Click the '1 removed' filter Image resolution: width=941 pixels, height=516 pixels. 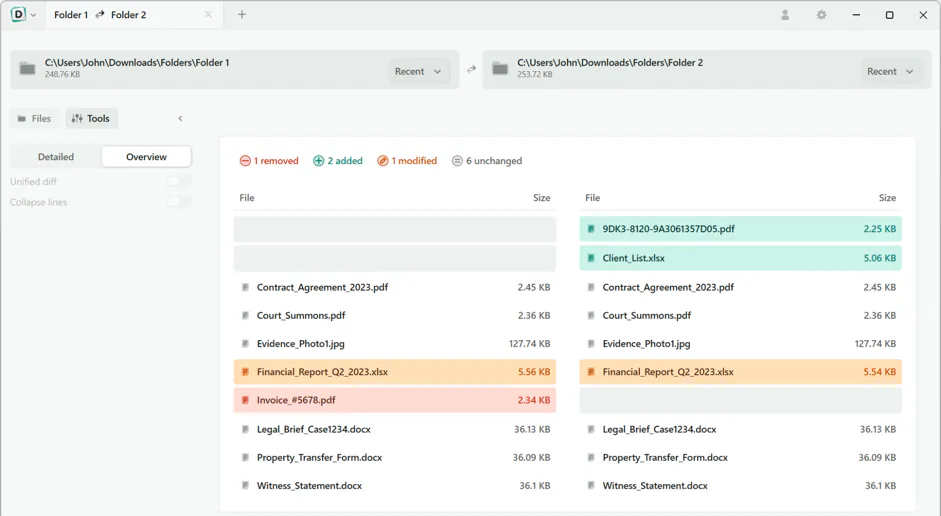269,161
